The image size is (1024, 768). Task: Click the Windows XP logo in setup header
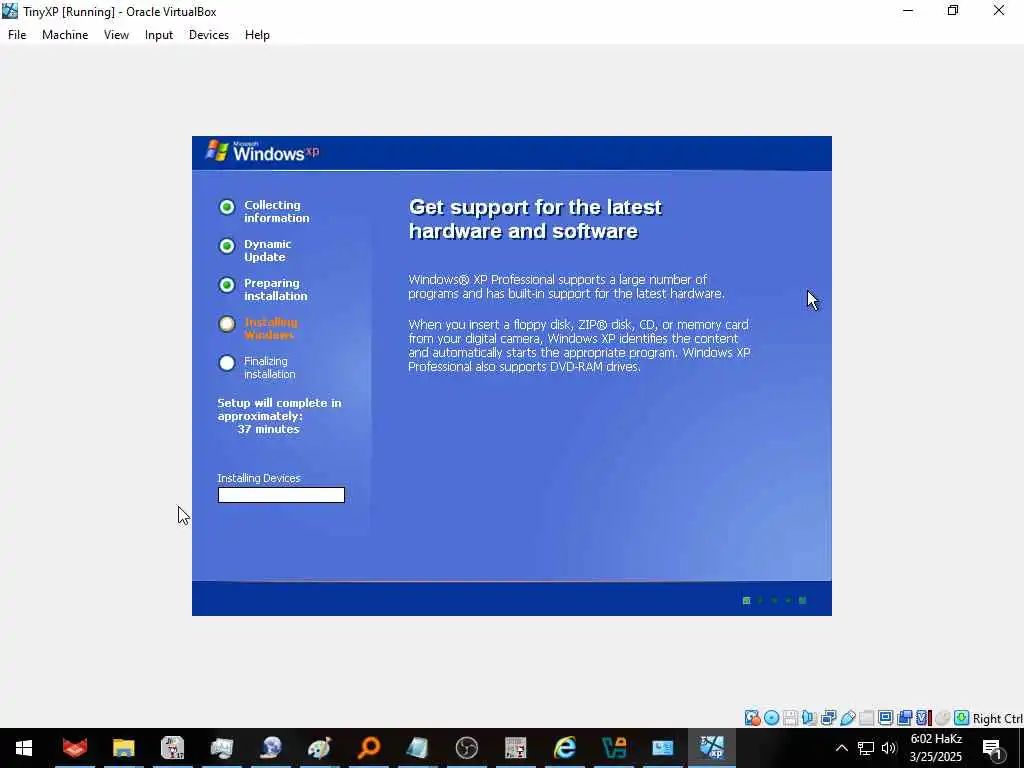click(x=262, y=152)
